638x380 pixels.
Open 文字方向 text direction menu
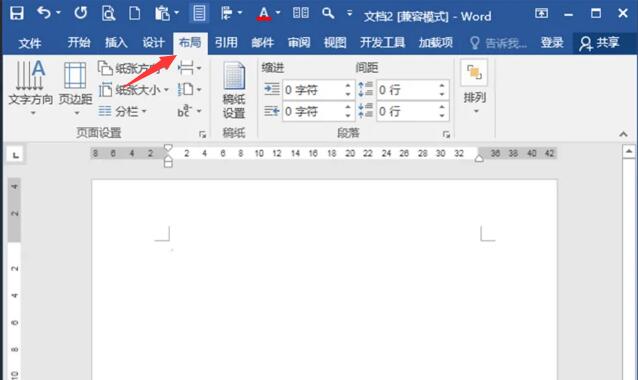click(31, 88)
